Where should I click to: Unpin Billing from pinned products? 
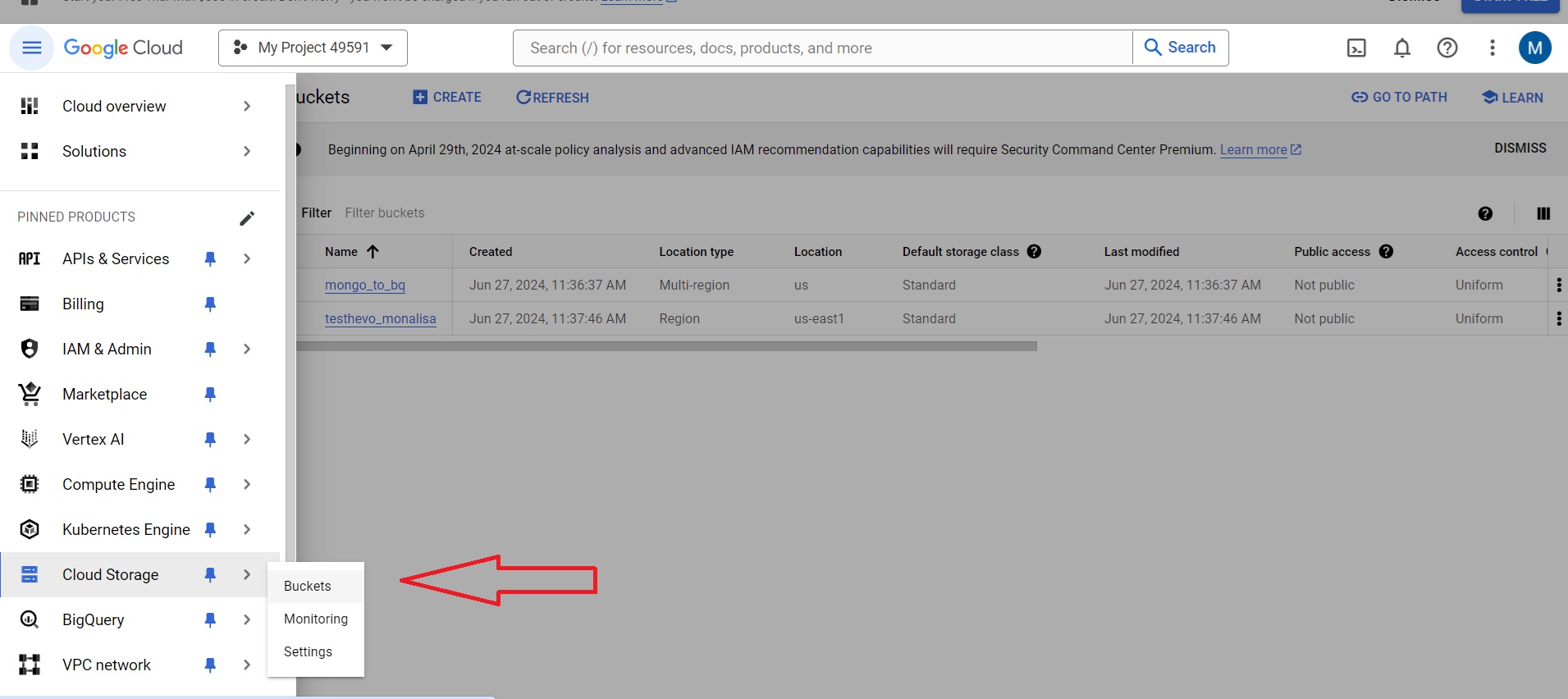[210, 304]
